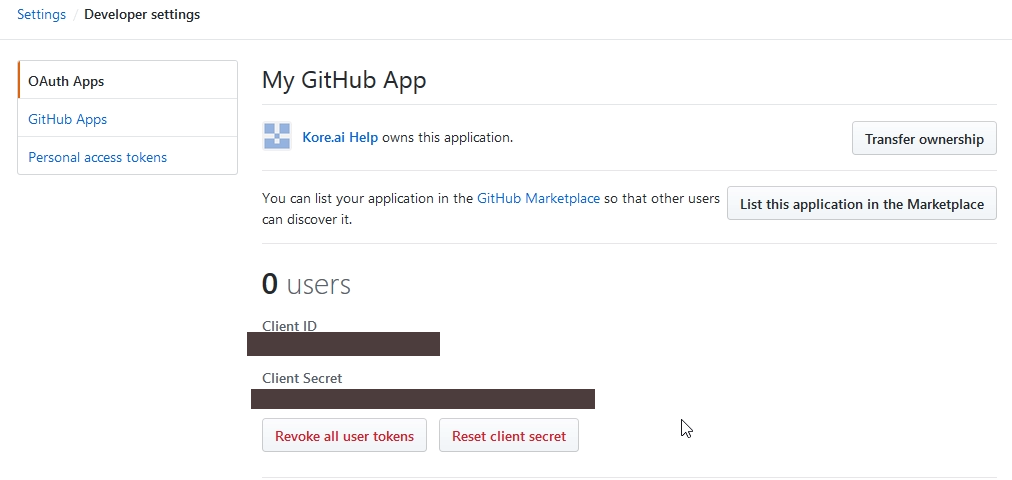Image resolution: width=1012 pixels, height=480 pixels.
Task: Click Revoke all user tokens
Action: [344, 435]
